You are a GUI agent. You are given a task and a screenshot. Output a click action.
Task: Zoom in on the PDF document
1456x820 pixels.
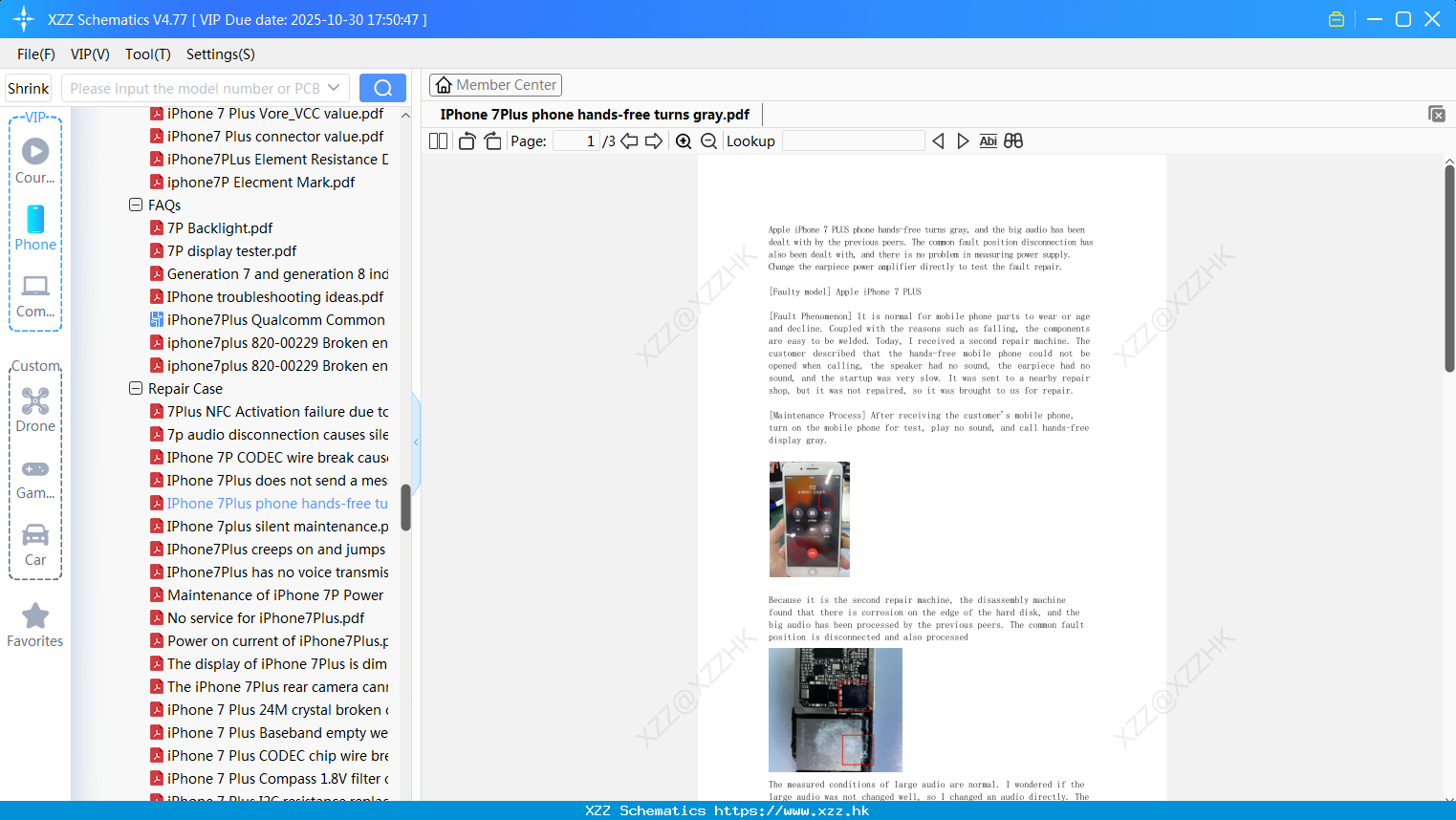click(x=684, y=141)
